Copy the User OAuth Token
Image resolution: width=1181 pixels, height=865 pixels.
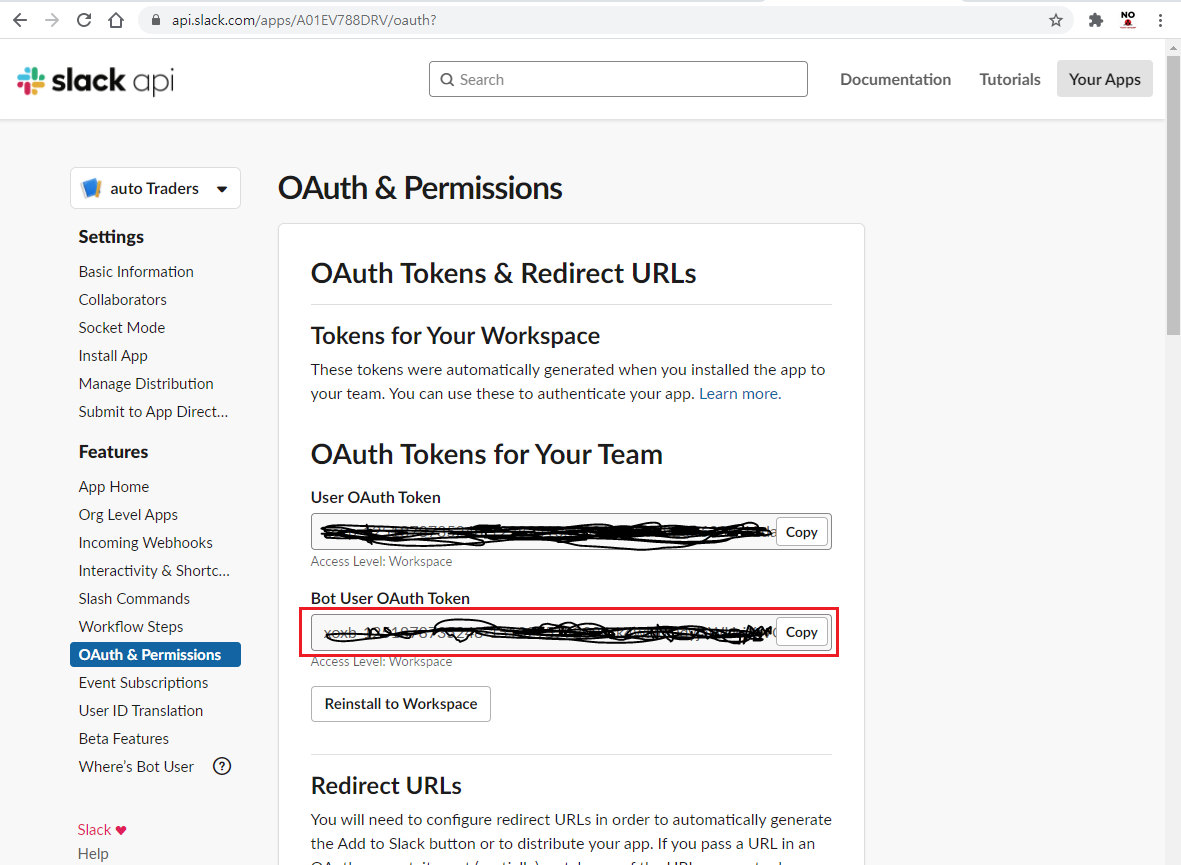[x=801, y=532]
